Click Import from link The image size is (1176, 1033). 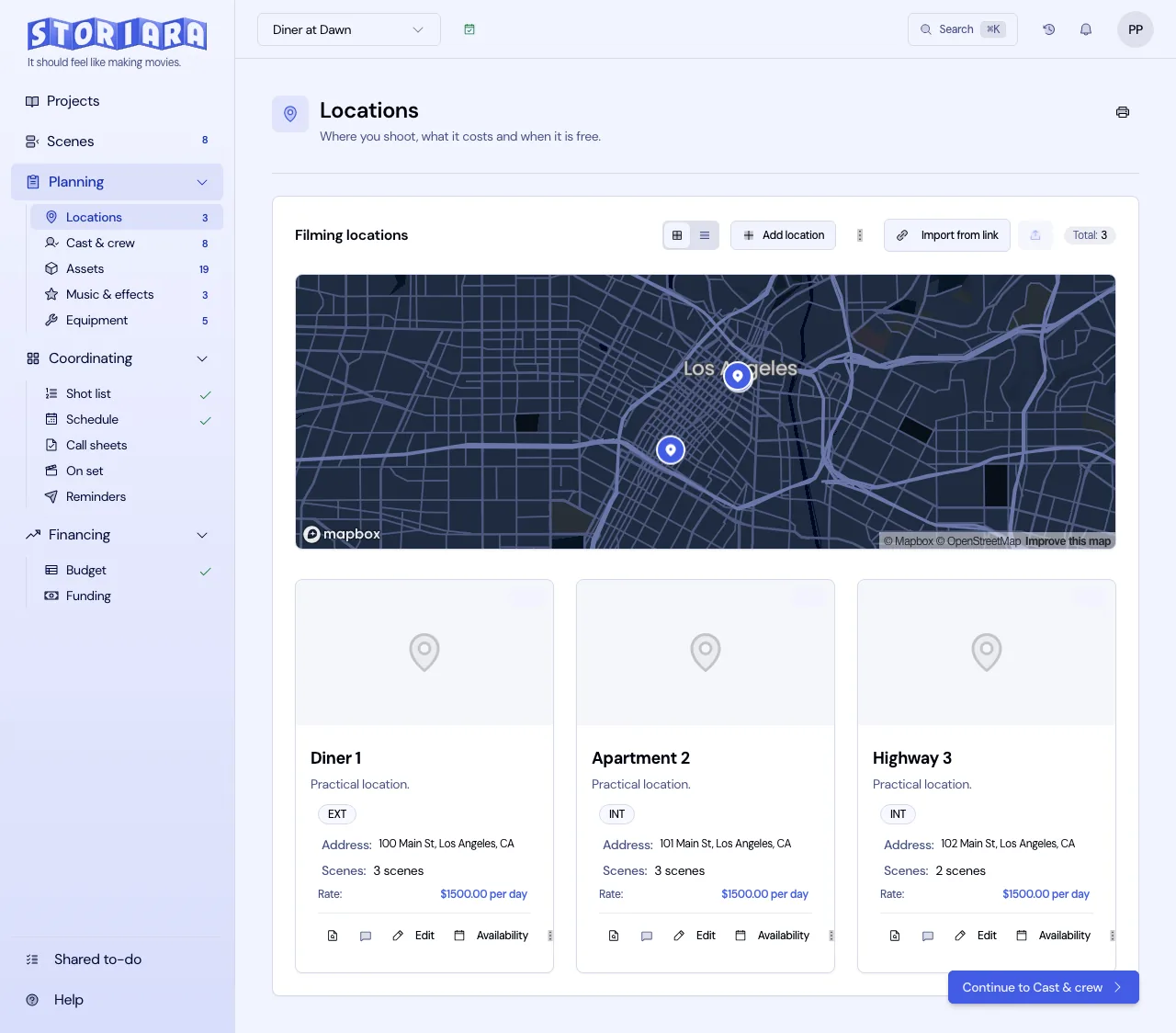click(947, 235)
